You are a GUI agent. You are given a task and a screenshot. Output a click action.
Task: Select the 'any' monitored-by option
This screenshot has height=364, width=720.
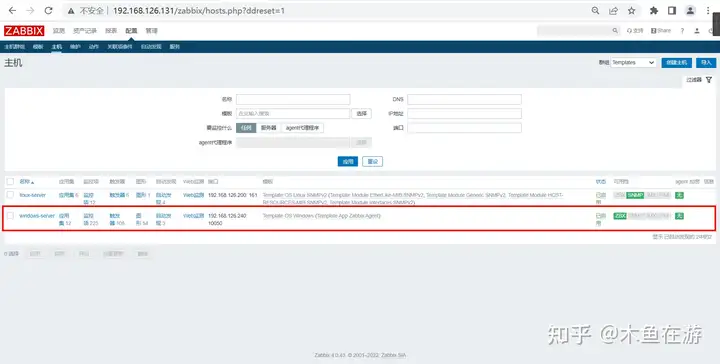coord(246,128)
